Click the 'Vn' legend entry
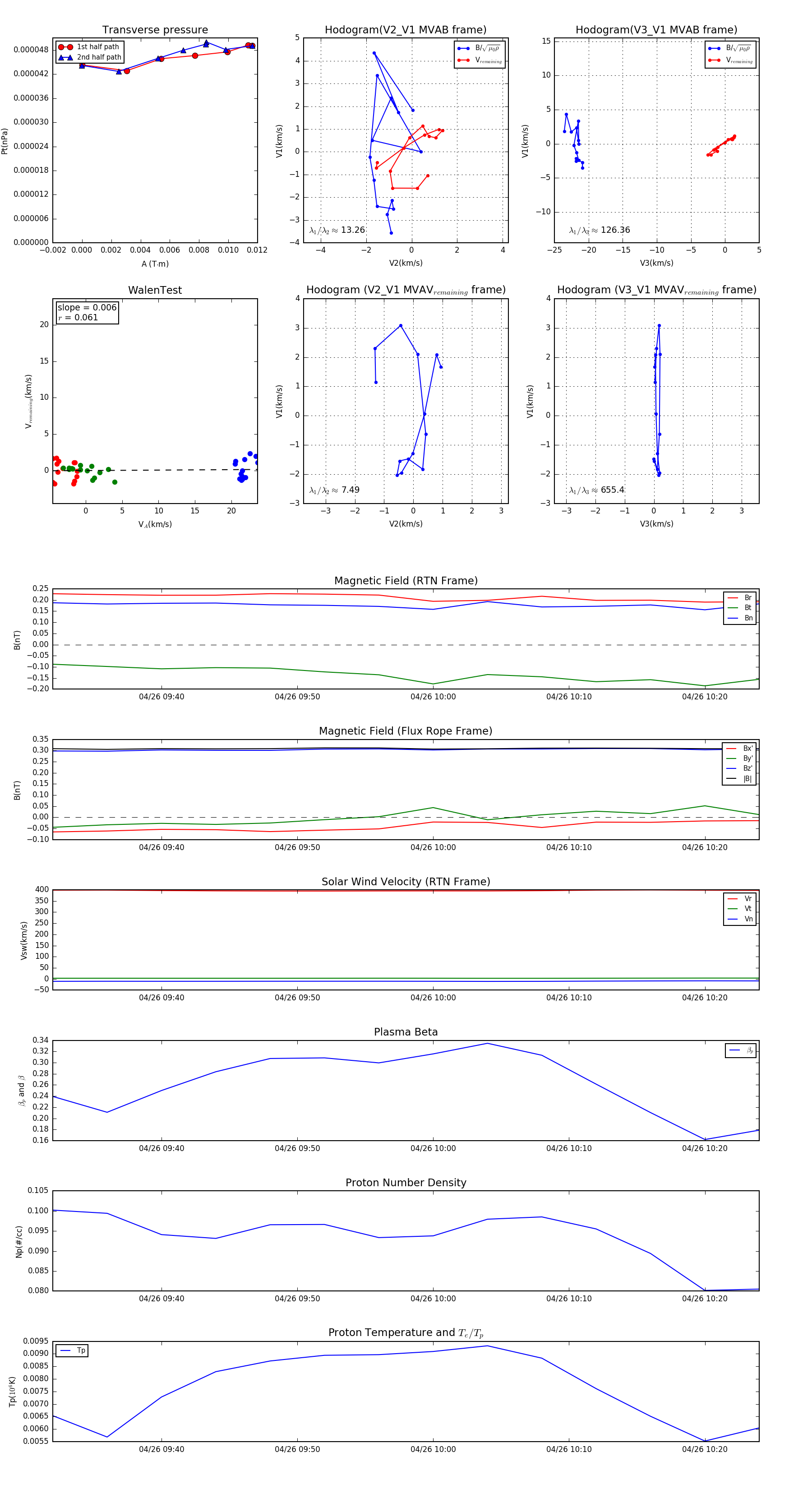Screen dimensions: 812x1489 [x=740, y=919]
